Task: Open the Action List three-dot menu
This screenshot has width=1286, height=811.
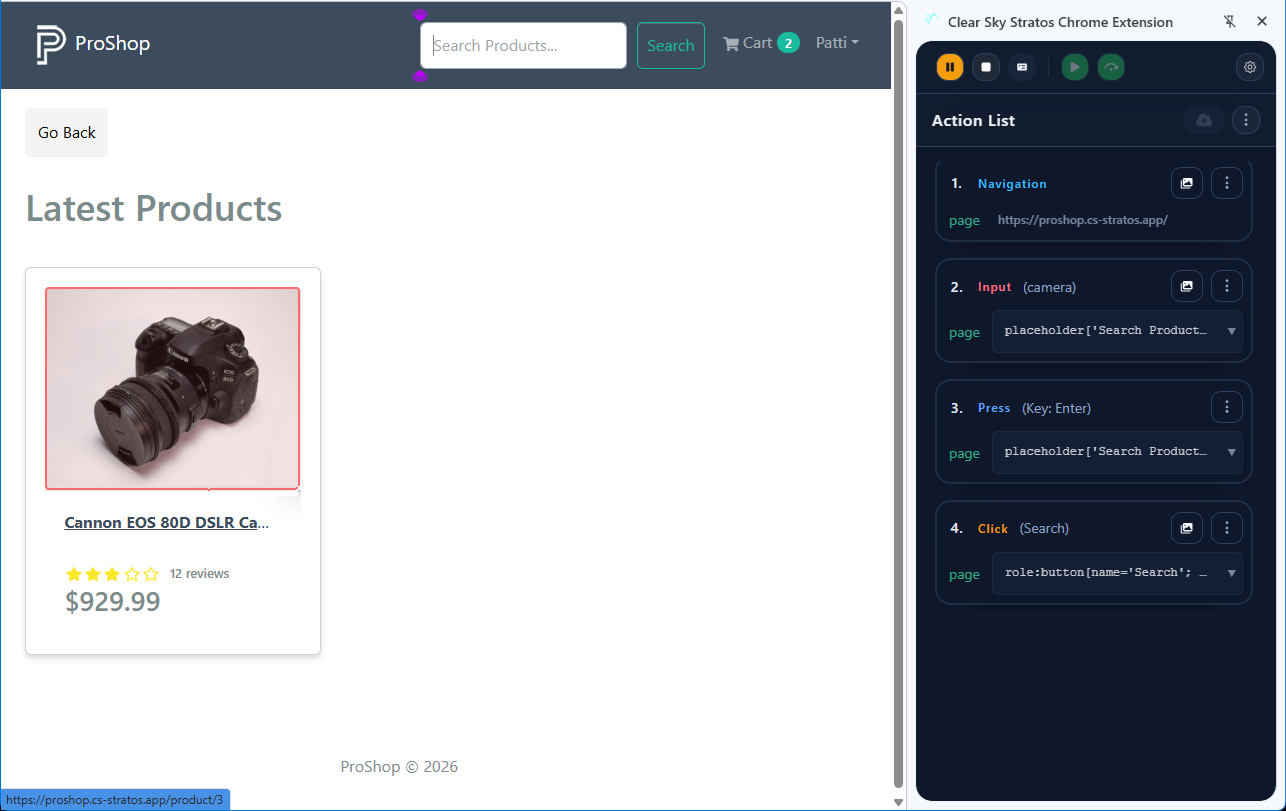Action: click(1245, 121)
